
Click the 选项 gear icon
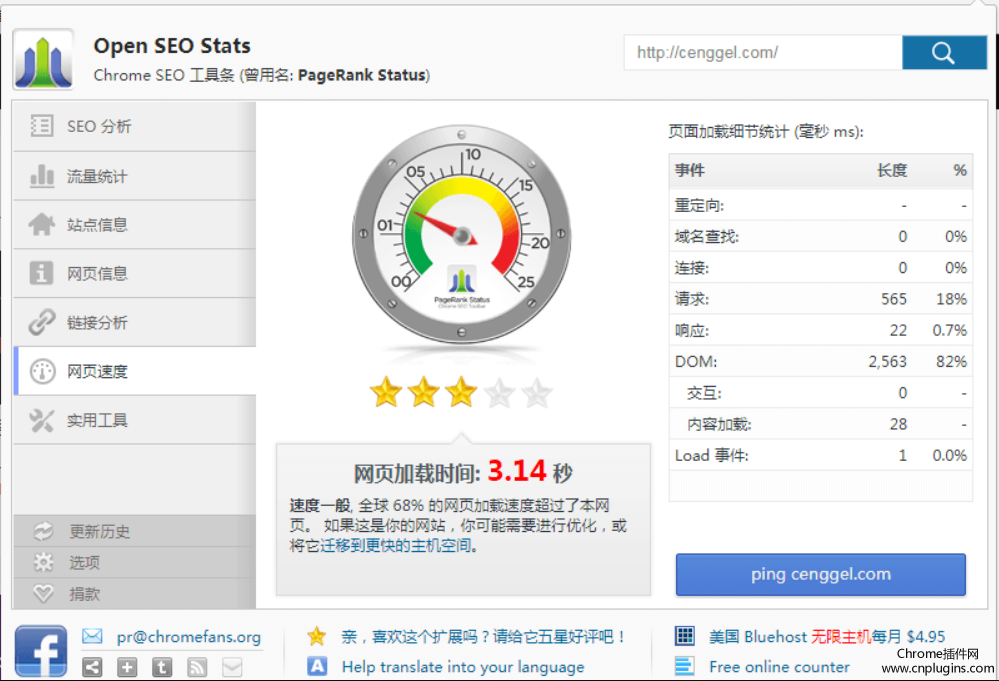pos(43,562)
